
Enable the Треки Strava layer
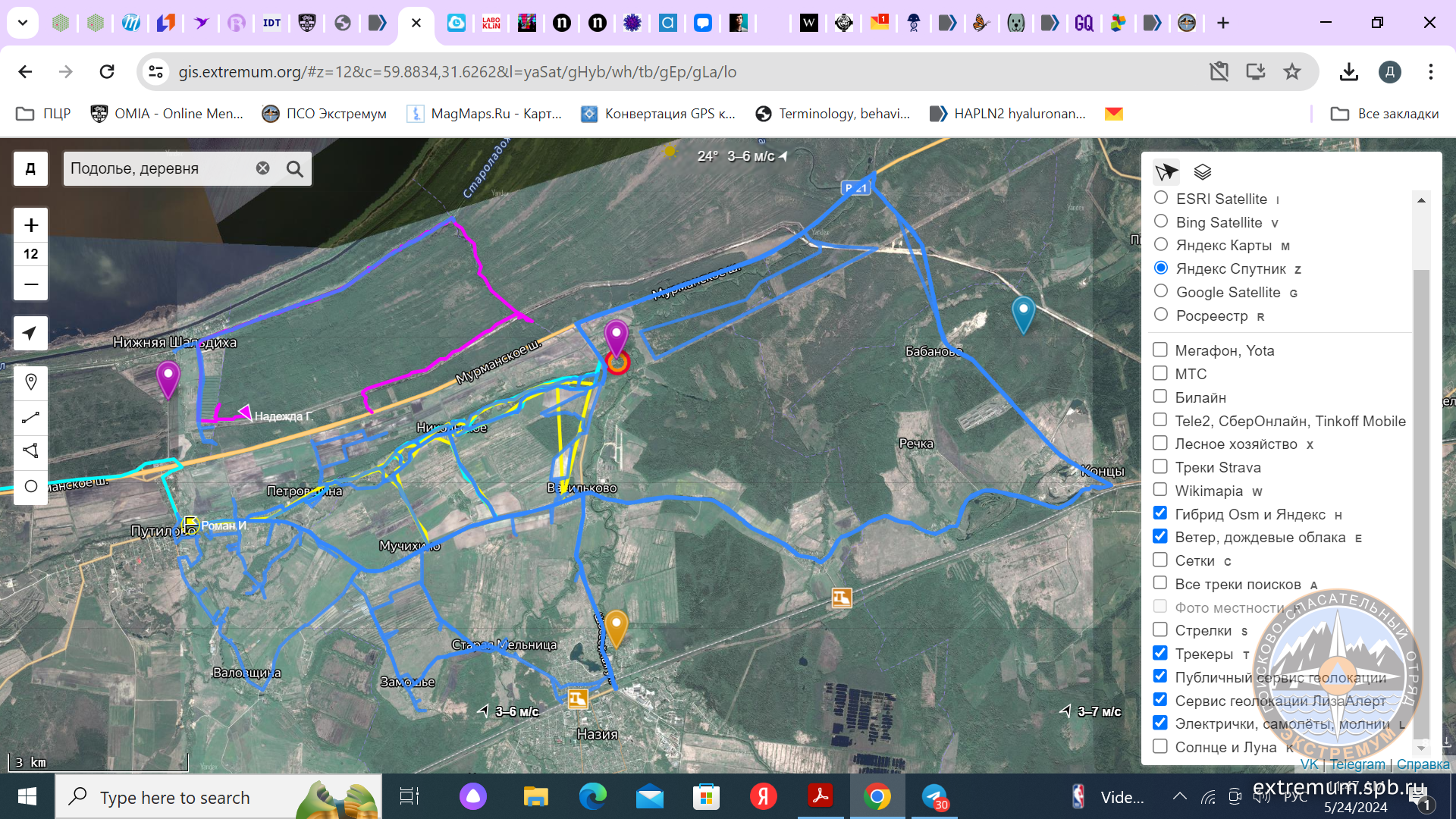(1159, 466)
